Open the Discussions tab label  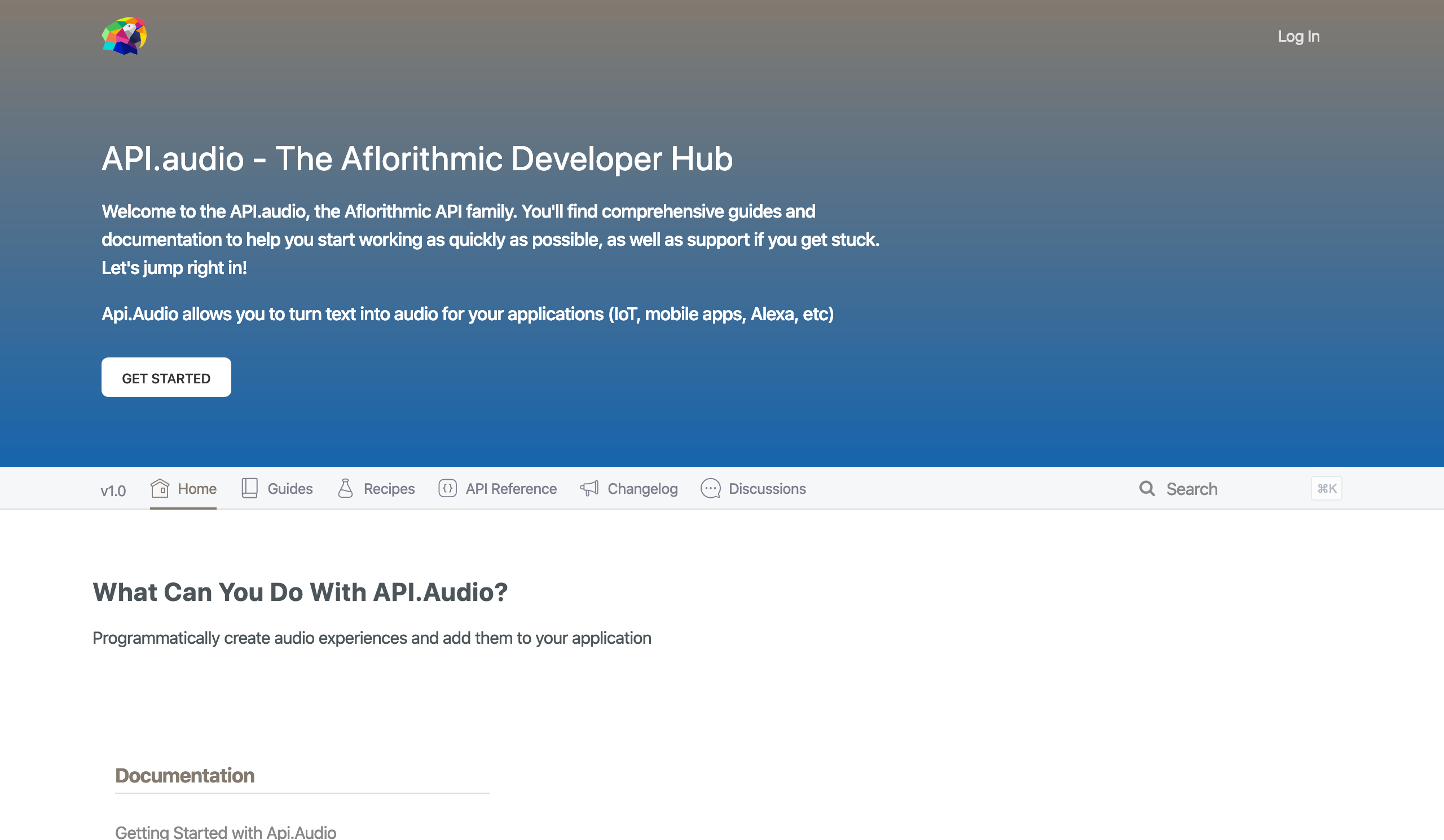[x=767, y=488]
